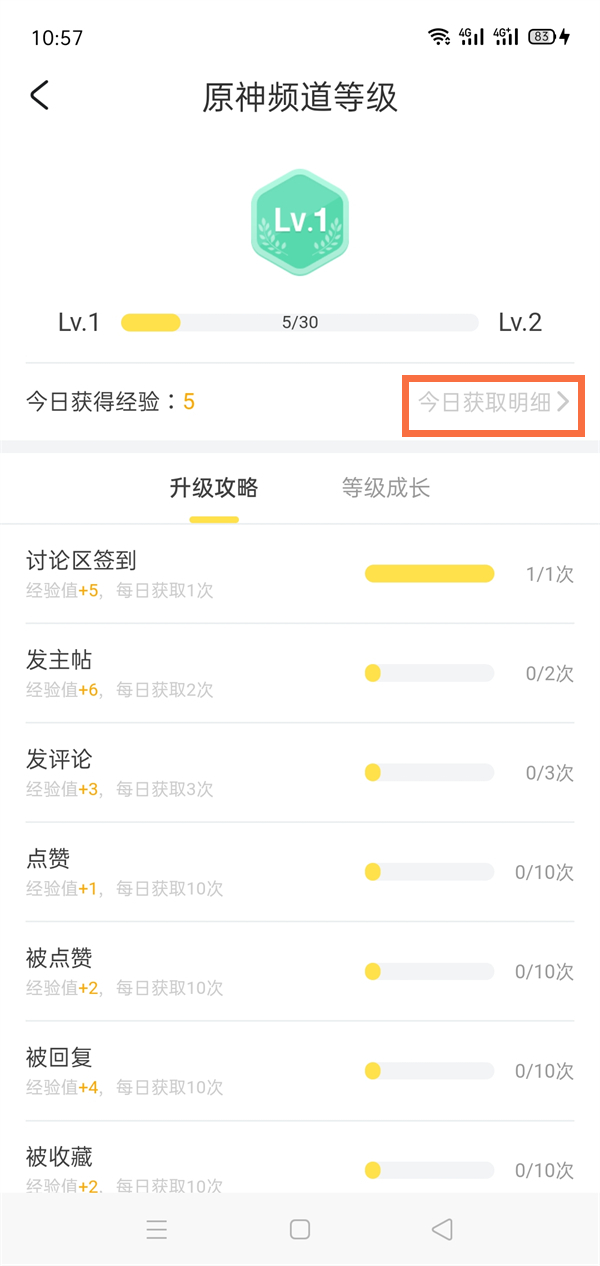The width and height of the screenshot is (600, 1266).
Task: Select the 升级攻略 tab
Action: click(213, 488)
